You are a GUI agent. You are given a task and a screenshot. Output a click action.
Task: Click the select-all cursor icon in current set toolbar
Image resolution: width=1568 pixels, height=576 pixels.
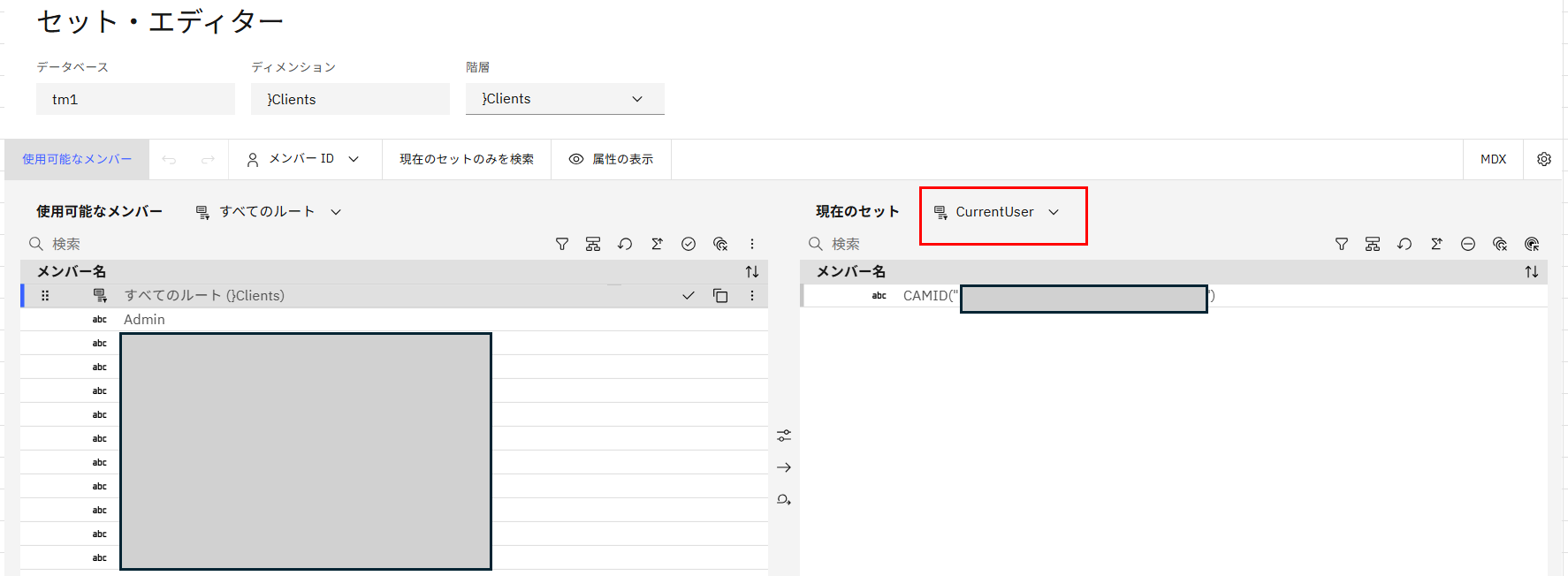coord(1532,244)
